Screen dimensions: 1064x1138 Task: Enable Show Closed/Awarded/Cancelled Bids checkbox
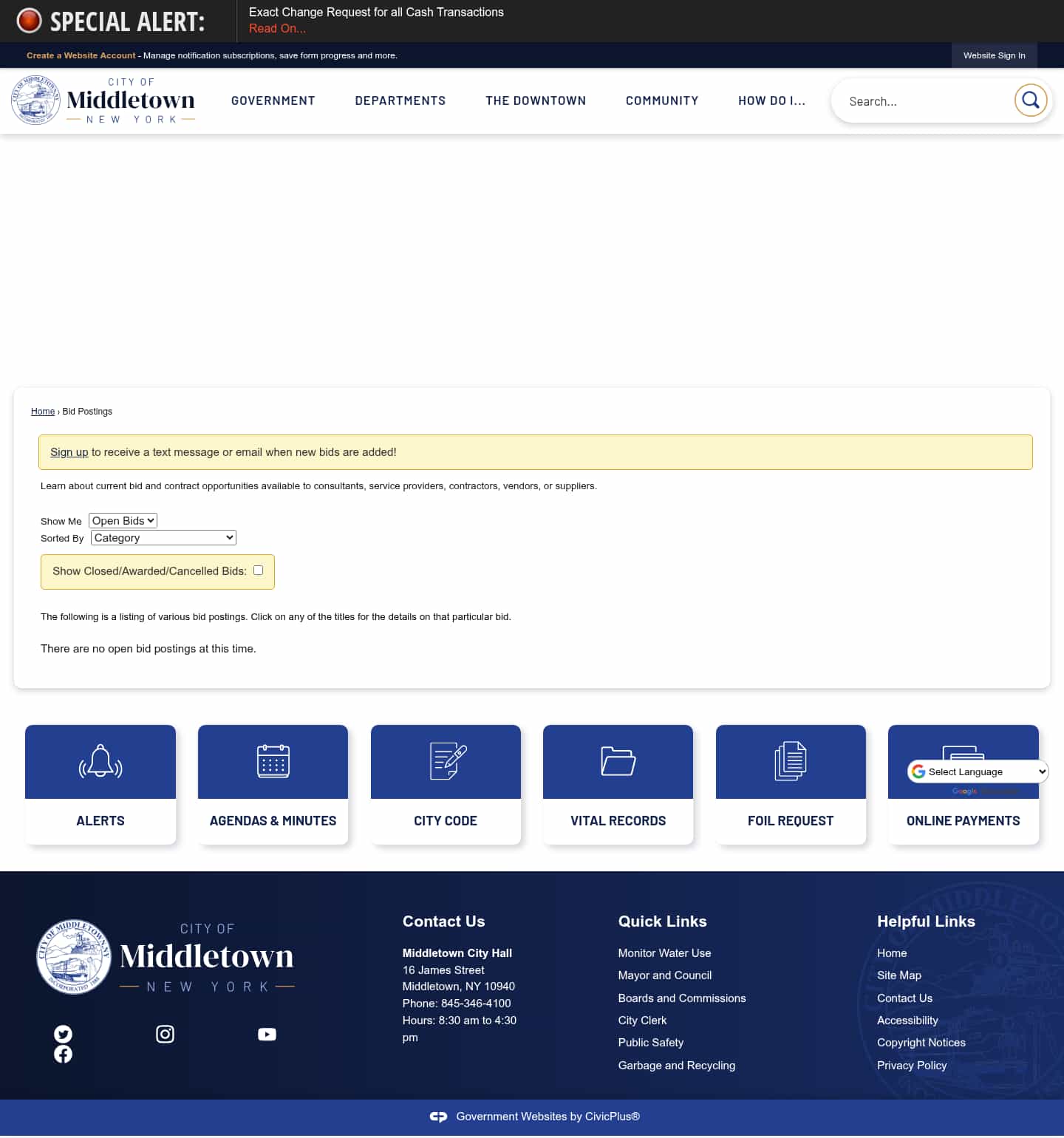pyautogui.click(x=258, y=570)
